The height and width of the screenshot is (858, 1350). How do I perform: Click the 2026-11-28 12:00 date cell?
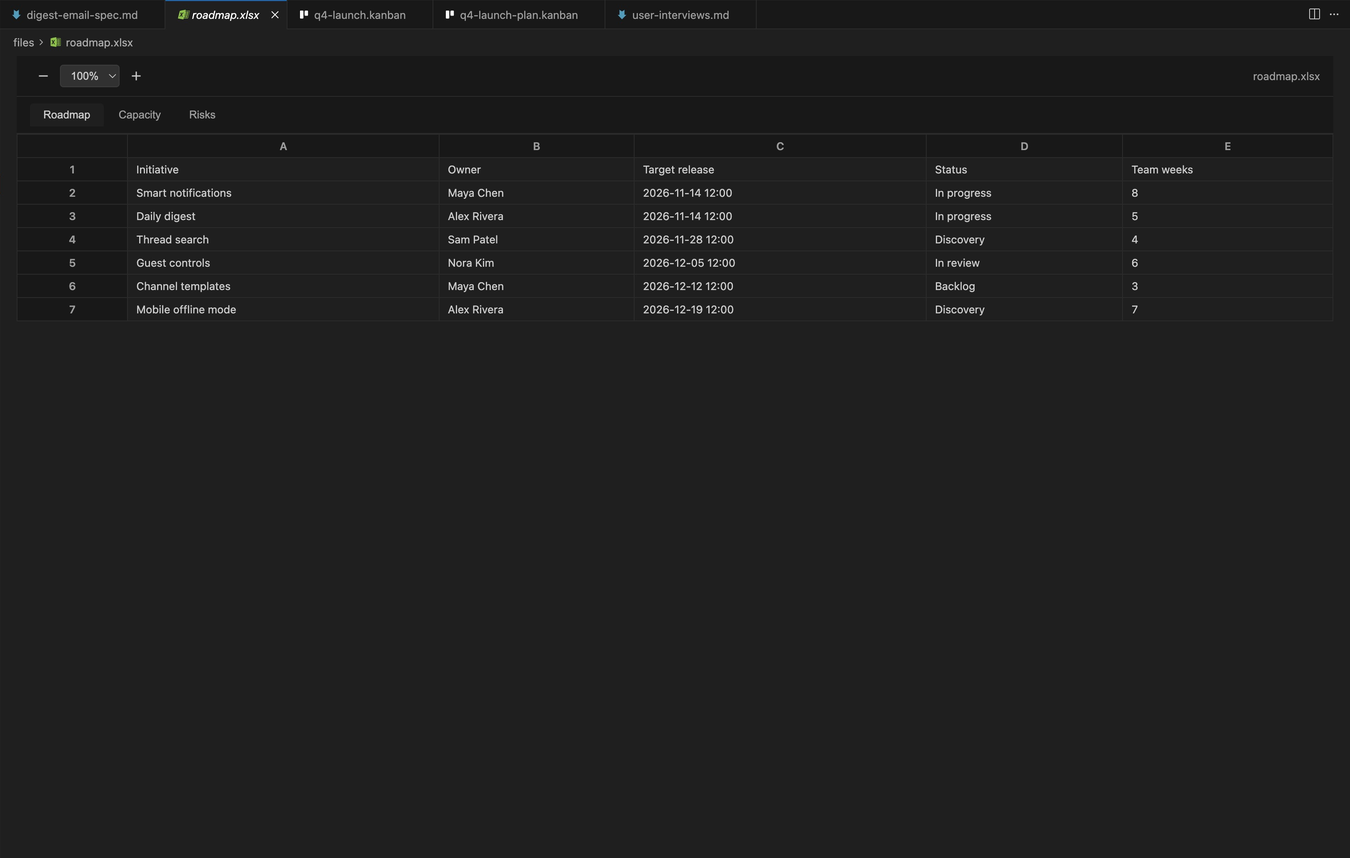click(x=780, y=240)
